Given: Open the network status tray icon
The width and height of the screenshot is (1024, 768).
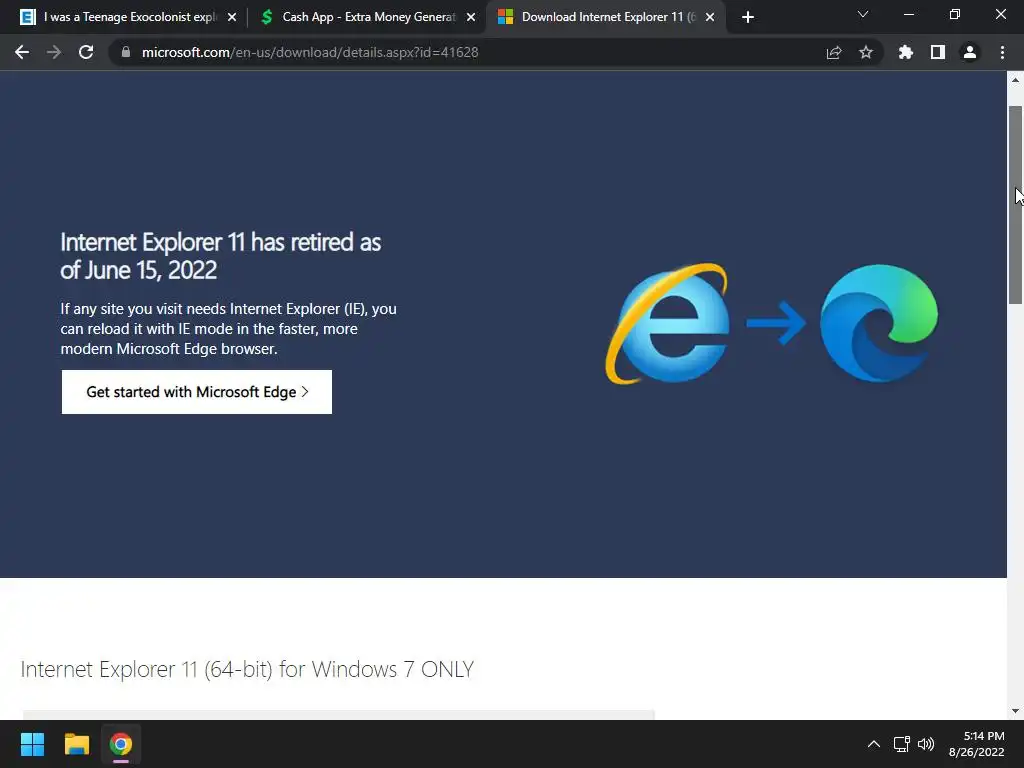Looking at the screenshot, I should [902, 744].
